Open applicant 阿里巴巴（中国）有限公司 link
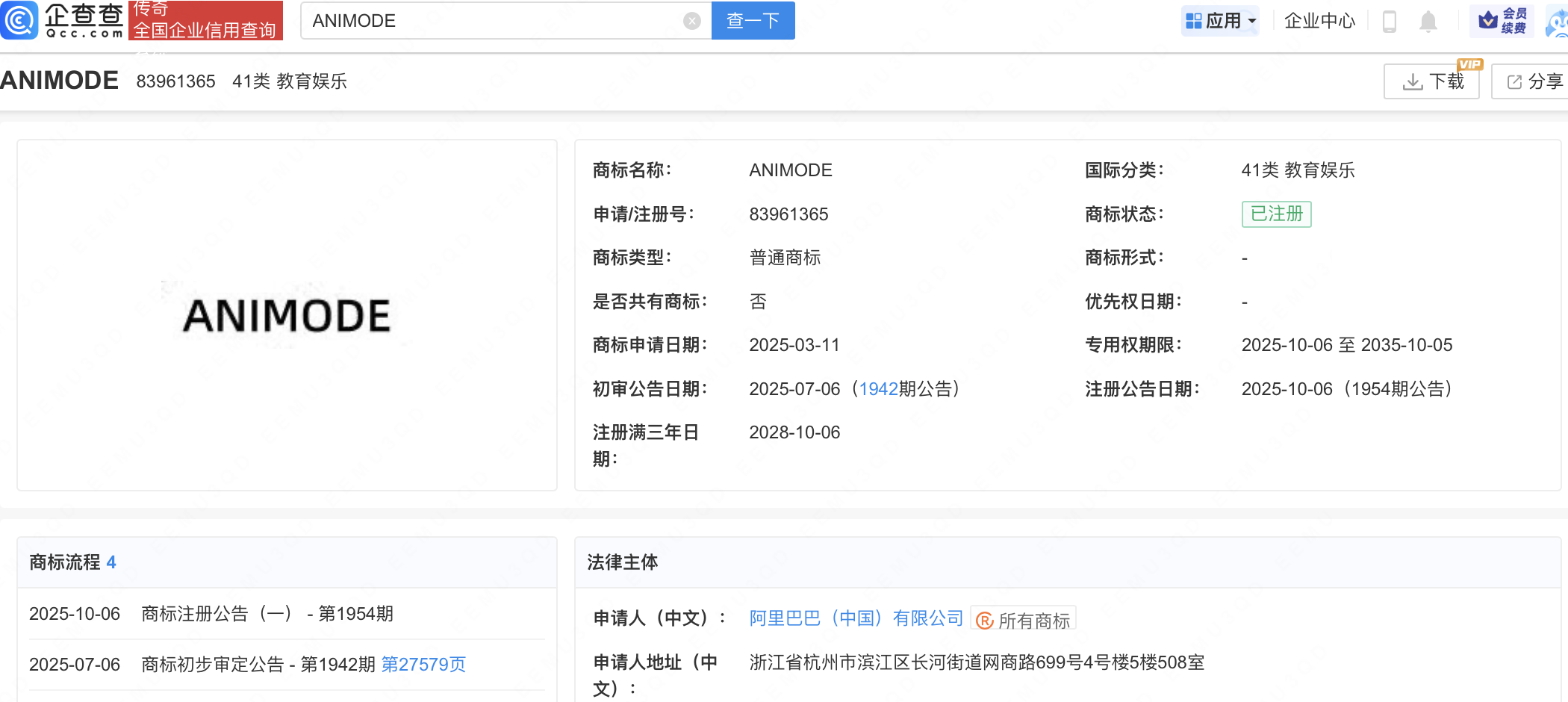 click(856, 618)
